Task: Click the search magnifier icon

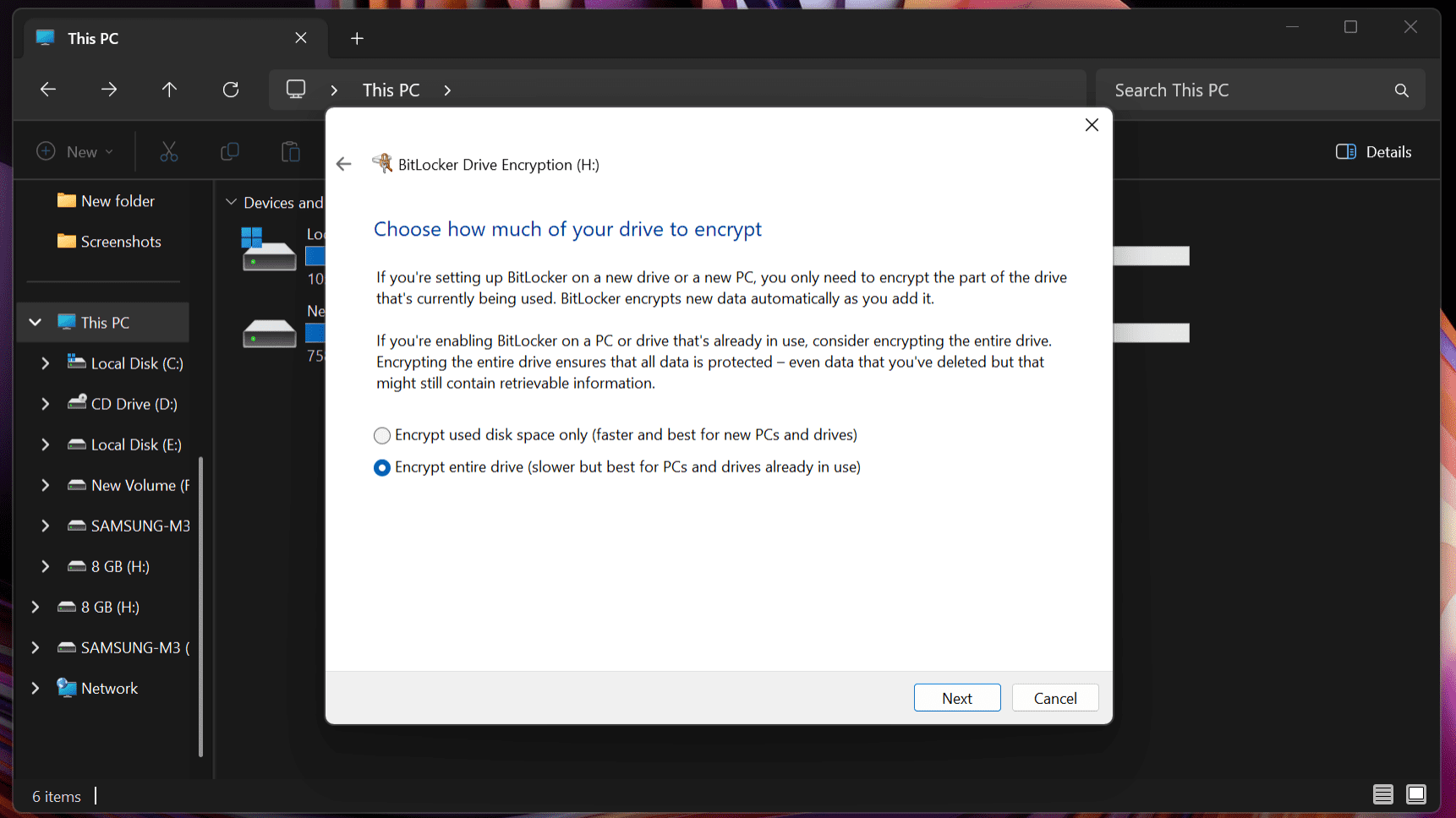Action: 1401,90
